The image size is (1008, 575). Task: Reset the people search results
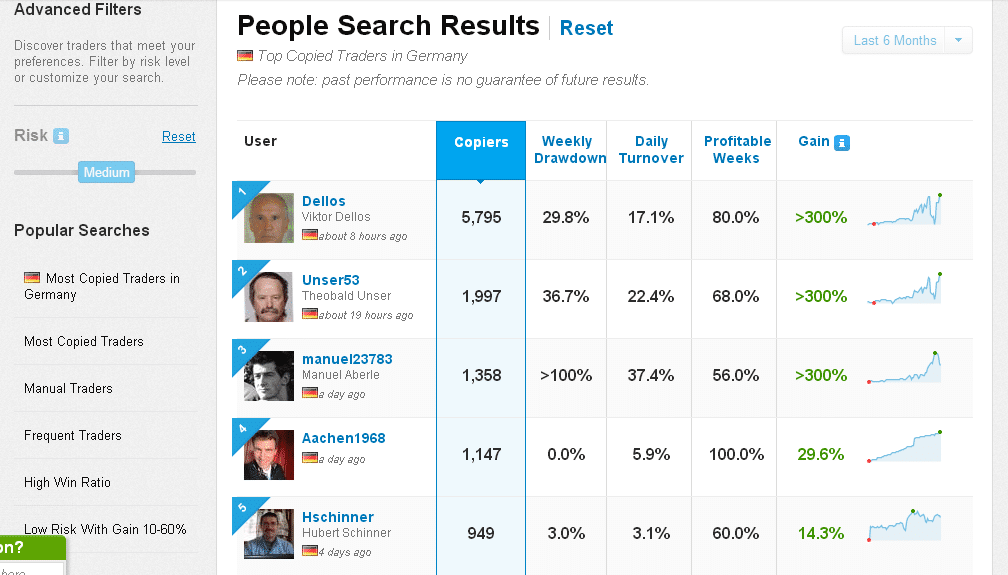(587, 28)
